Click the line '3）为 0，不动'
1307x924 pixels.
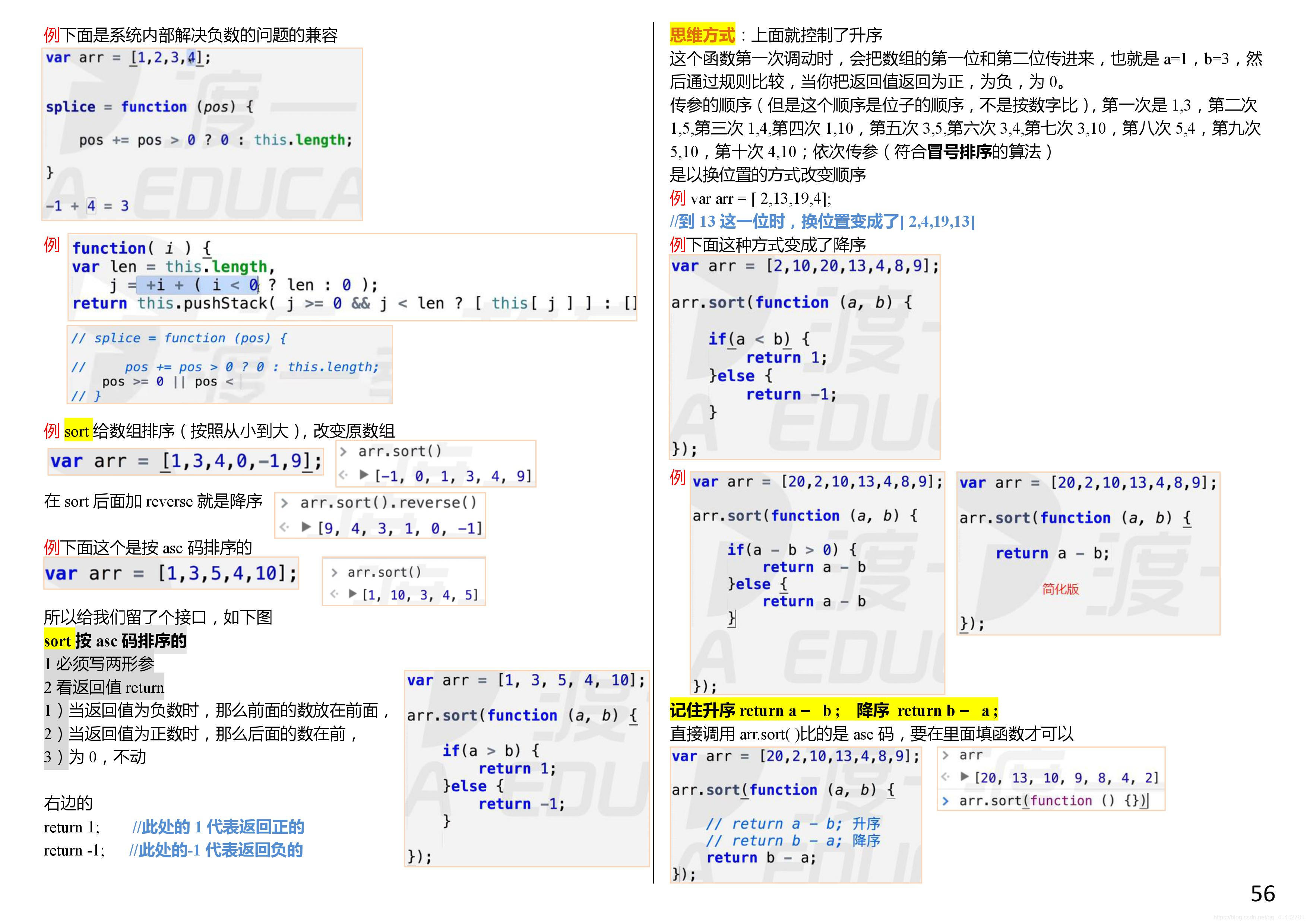[x=95, y=757]
